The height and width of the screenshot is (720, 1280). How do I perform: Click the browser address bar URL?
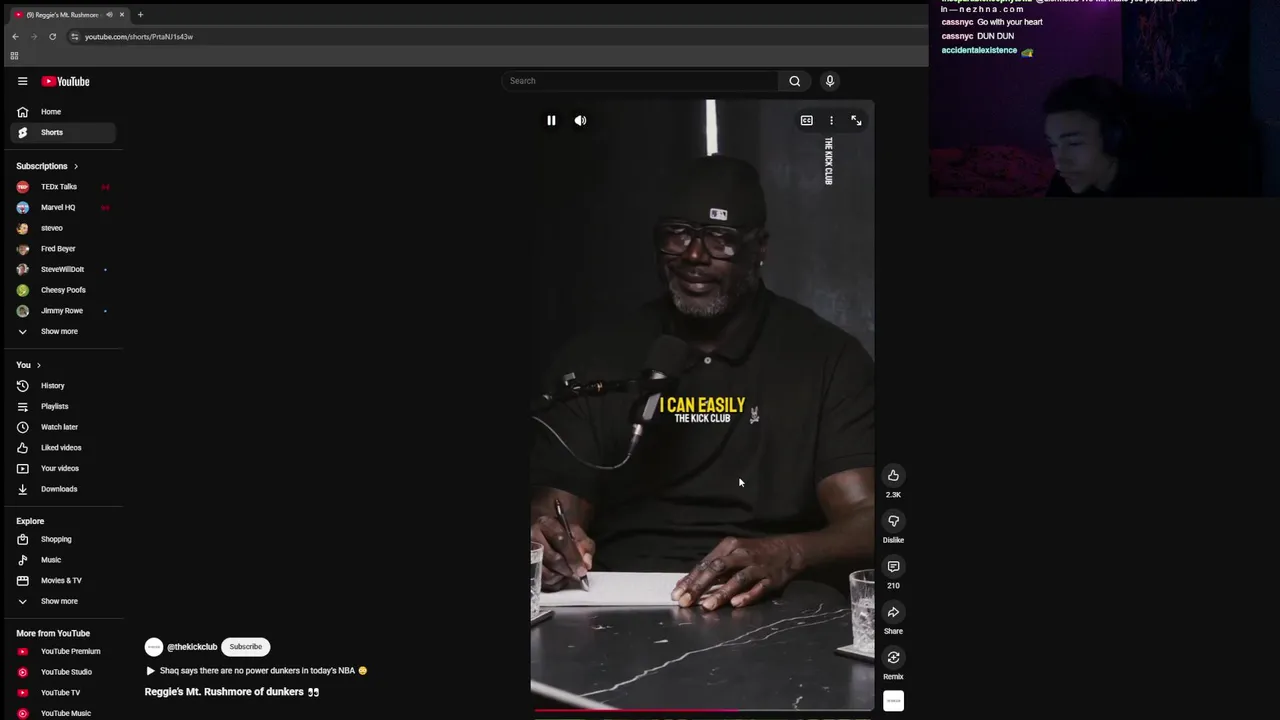click(139, 36)
